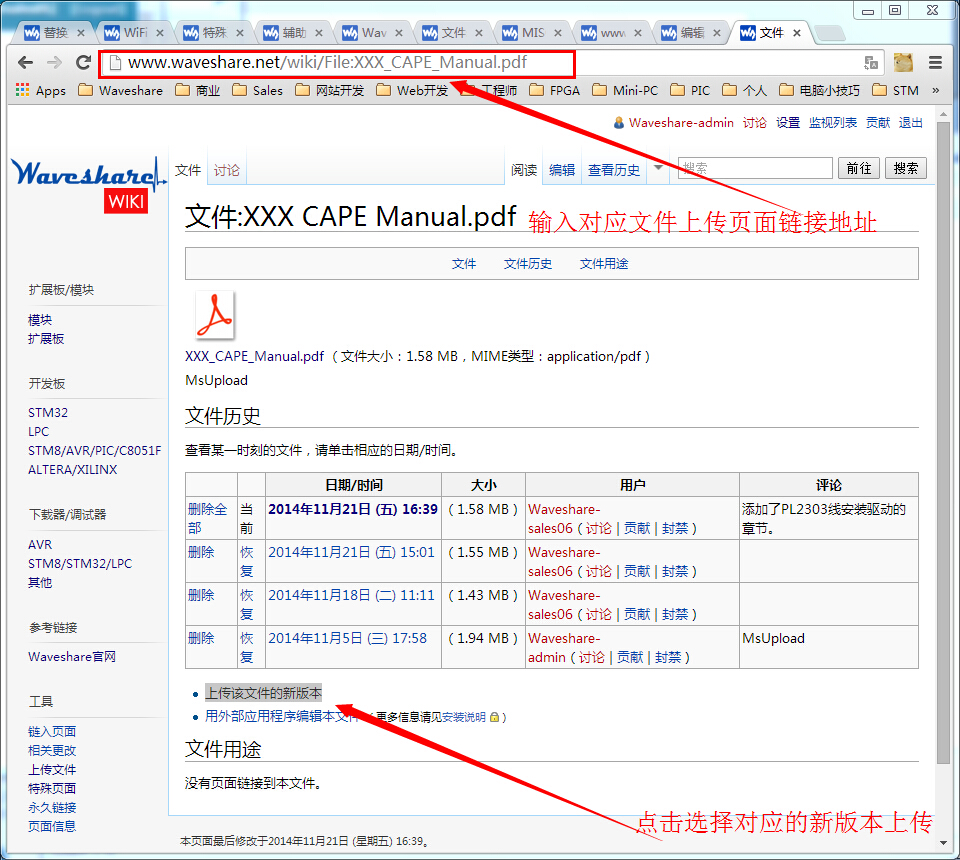Open Waveshare-admin user page
Viewport: 960px width, 860px height.
tap(681, 122)
